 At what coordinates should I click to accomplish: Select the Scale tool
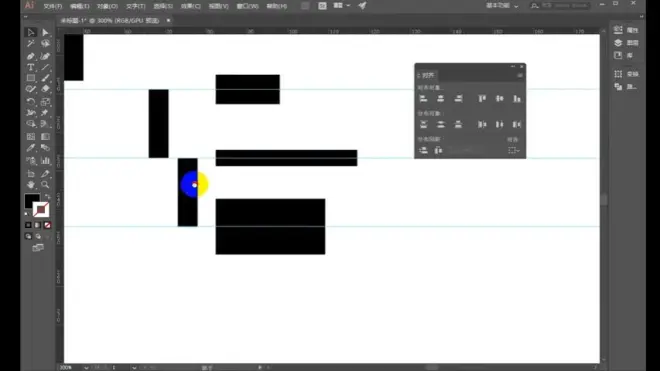pos(45,101)
